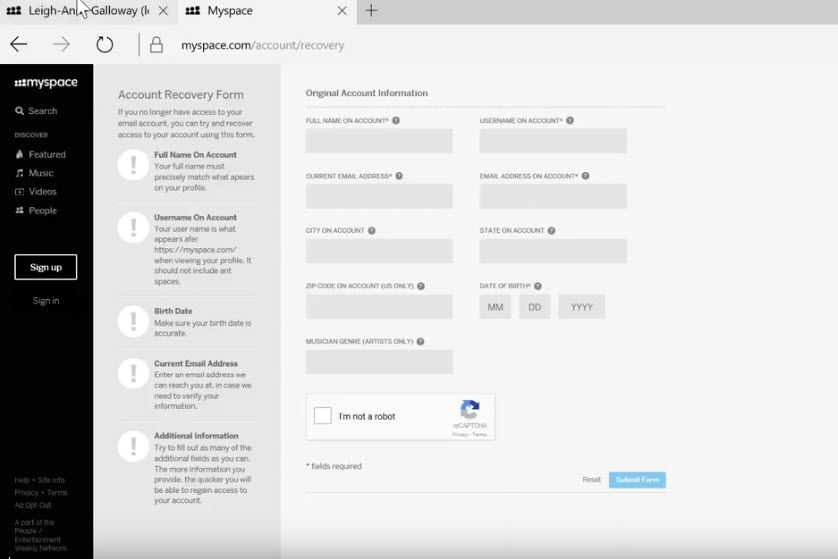Click help icon beside City On Account
Image resolution: width=838 pixels, height=559 pixels.
click(x=372, y=230)
